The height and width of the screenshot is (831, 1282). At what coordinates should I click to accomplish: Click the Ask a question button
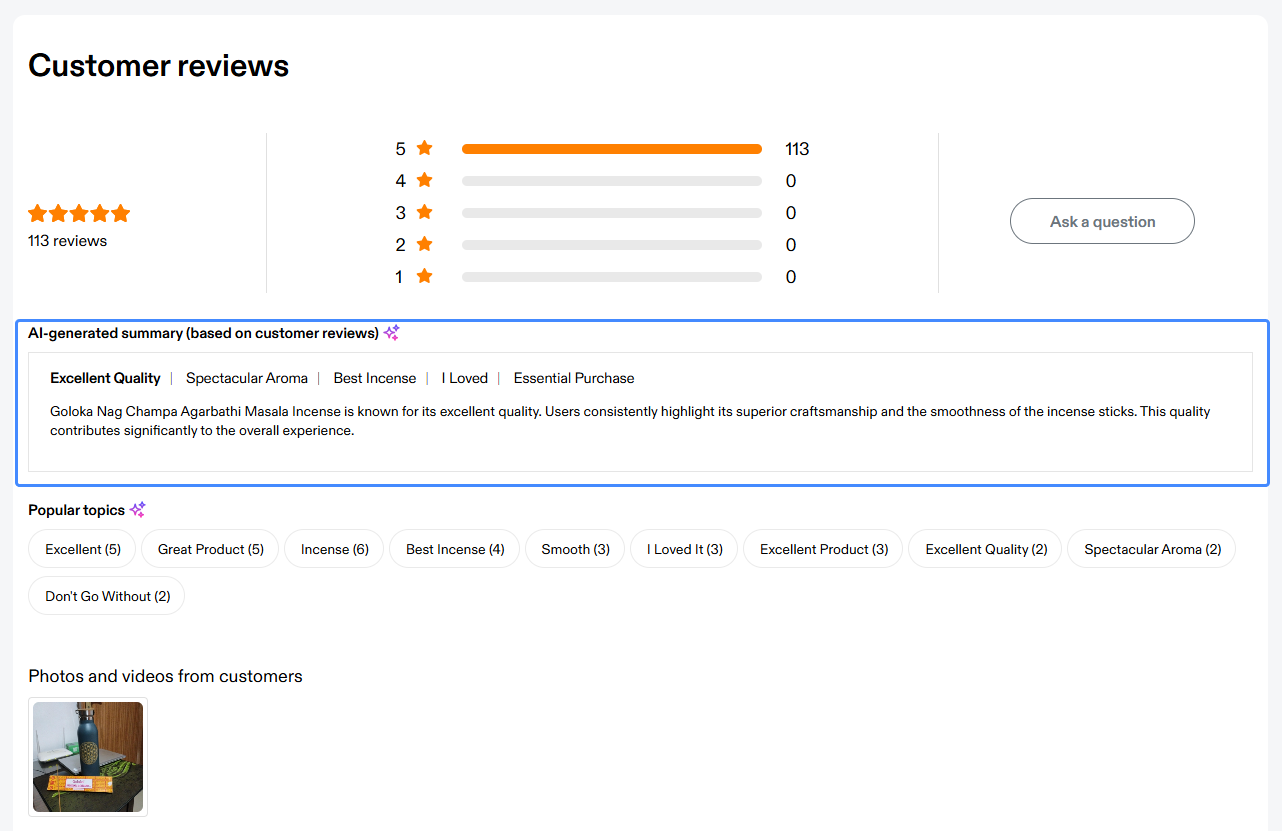1102,221
